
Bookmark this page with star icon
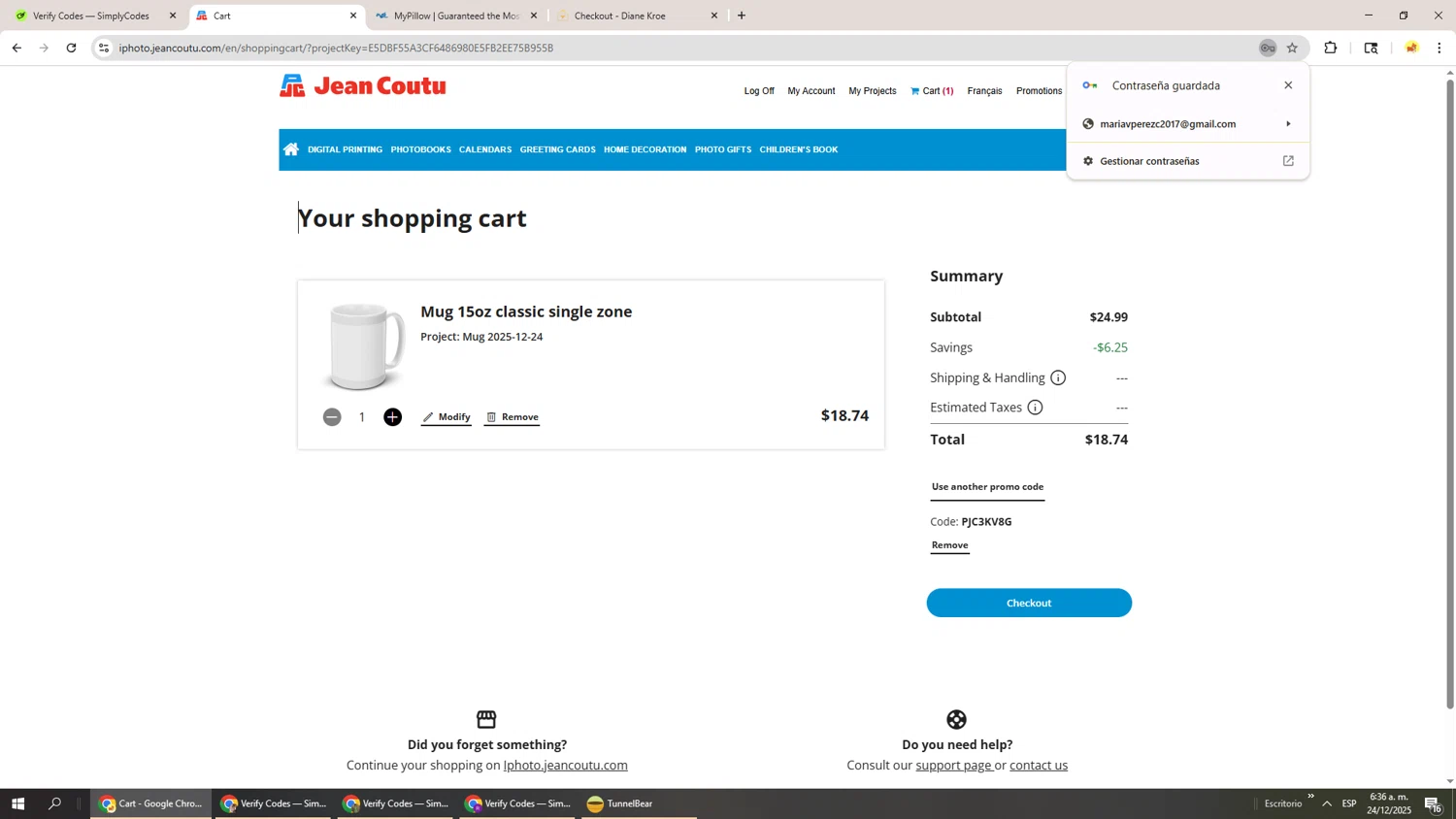coord(1292,49)
